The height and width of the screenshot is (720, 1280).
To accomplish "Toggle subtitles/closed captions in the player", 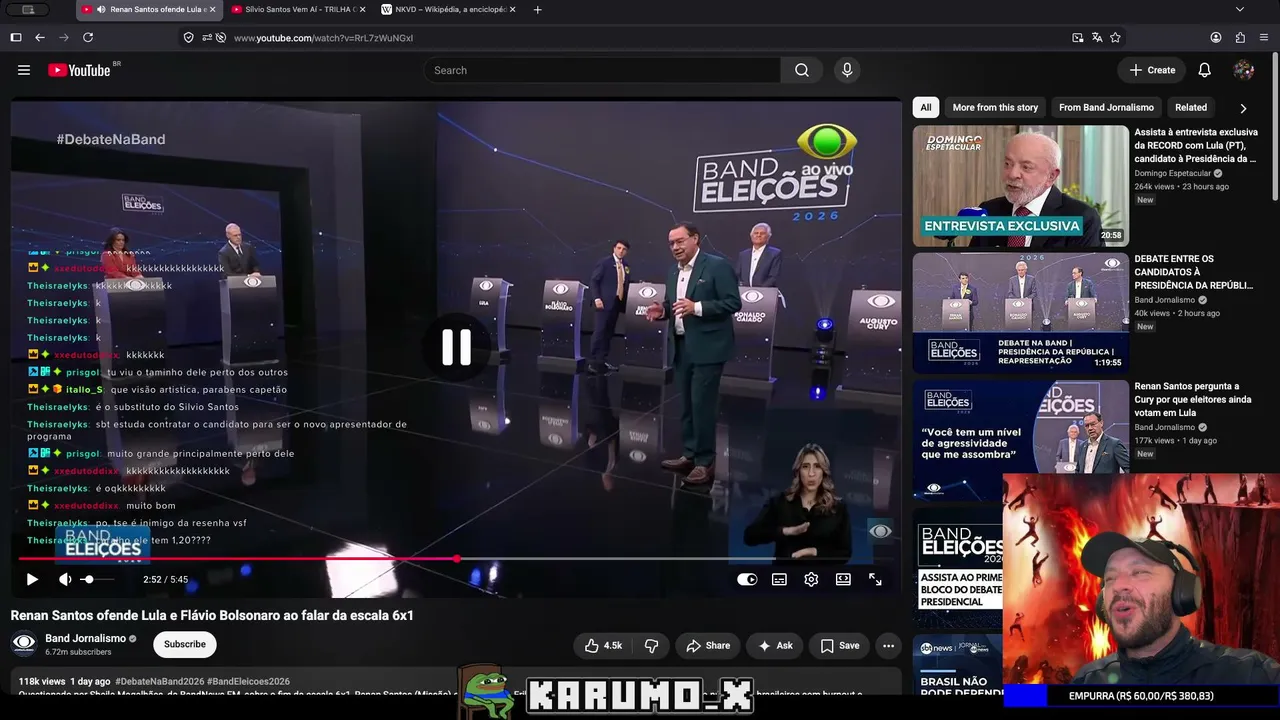I will click(x=779, y=579).
